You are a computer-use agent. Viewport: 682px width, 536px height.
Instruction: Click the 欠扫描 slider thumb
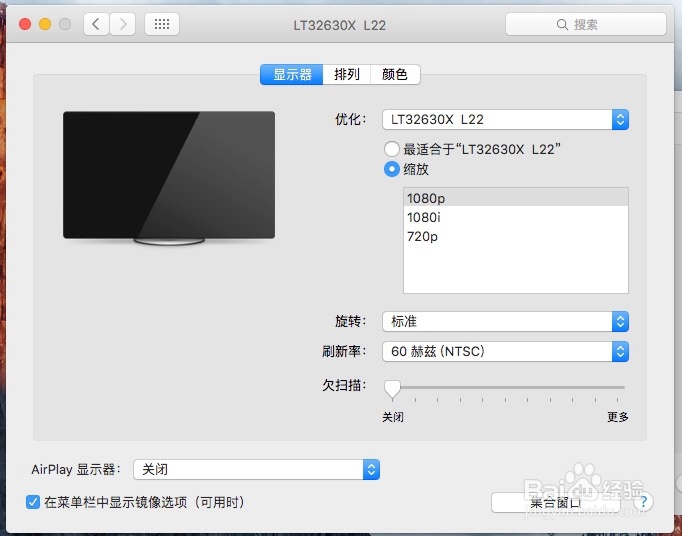point(392,389)
